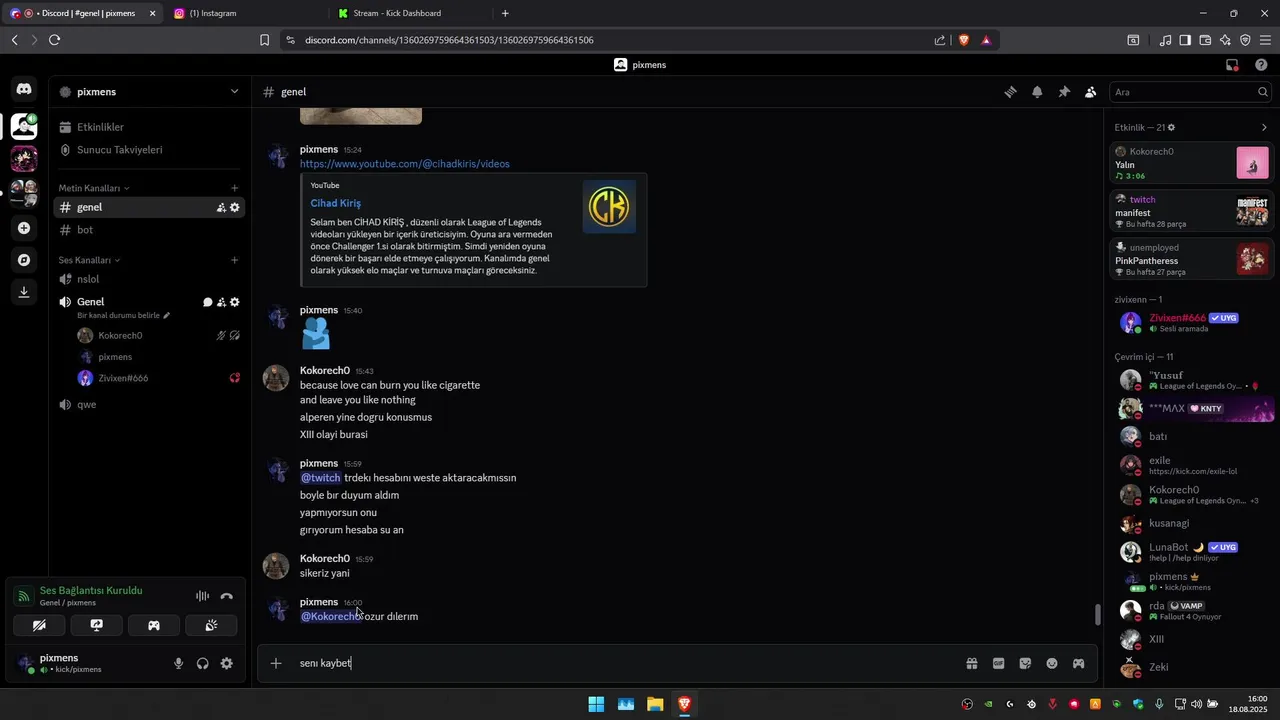The image size is (1280, 720).
Task: Open user settings gear icon
Action: pyautogui.click(x=227, y=663)
